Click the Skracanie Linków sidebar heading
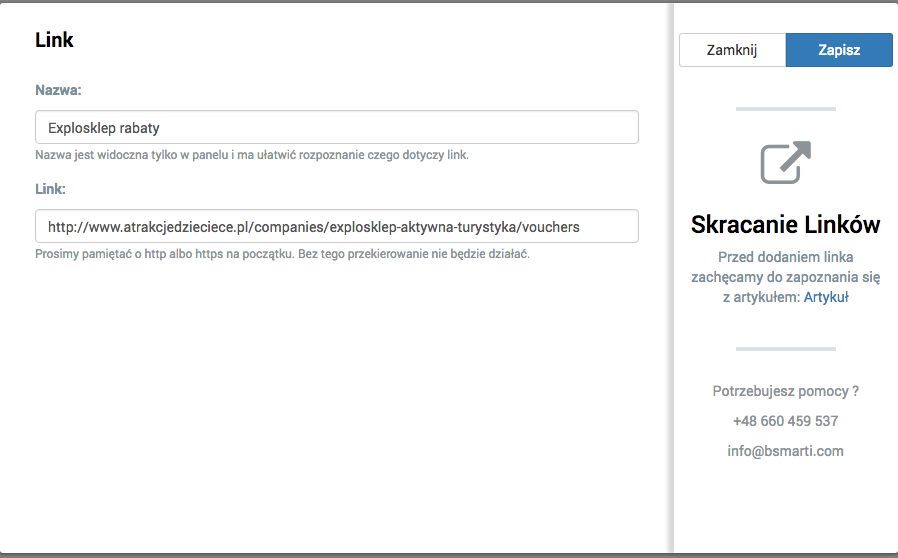Image resolution: width=898 pixels, height=558 pixels. (785, 225)
